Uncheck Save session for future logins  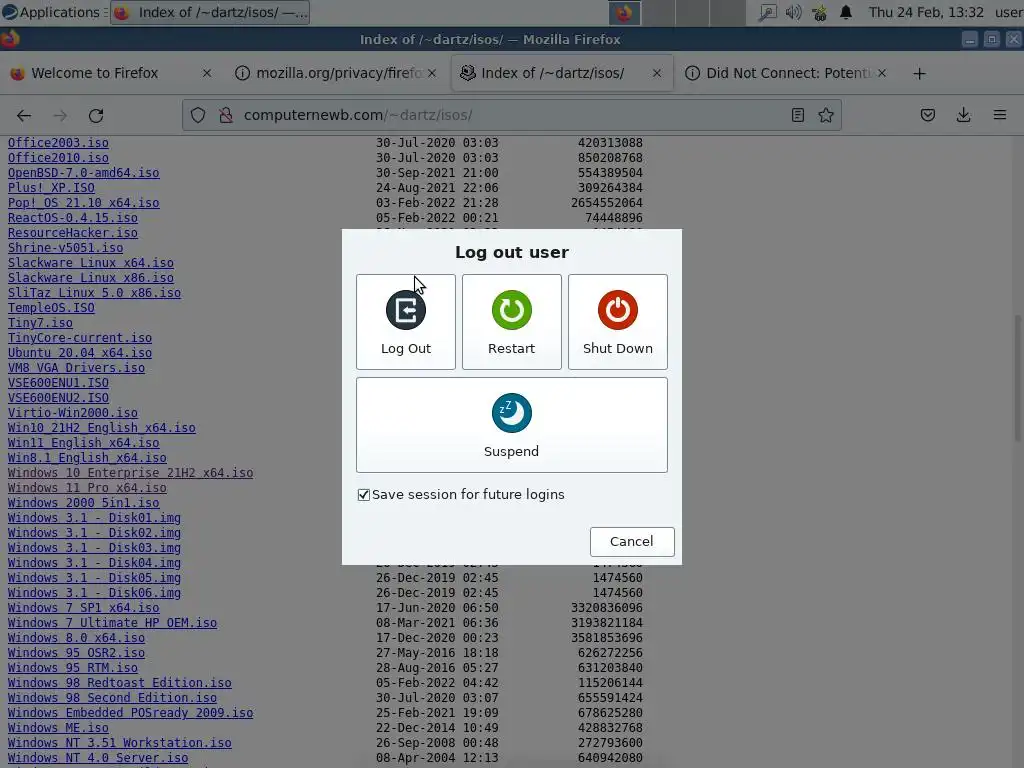[x=364, y=495]
